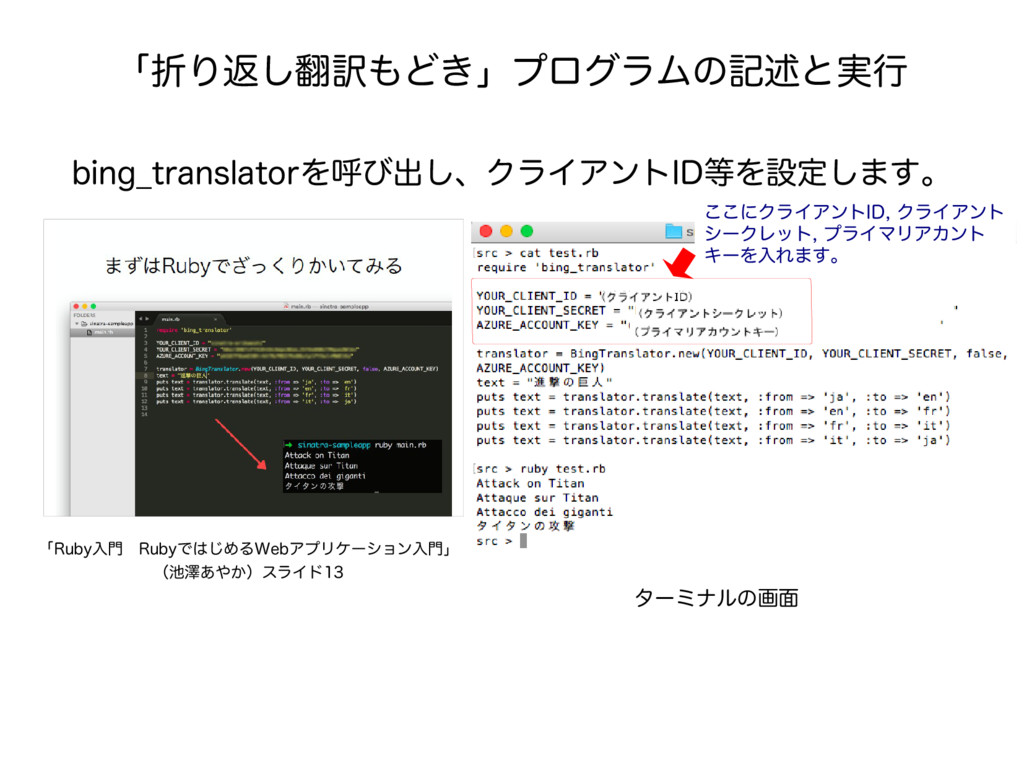The width and height of the screenshot is (1024, 768).
Task: Click the AZURE_ACCOUNT_KEY assignment line in terminal
Action: point(627,326)
